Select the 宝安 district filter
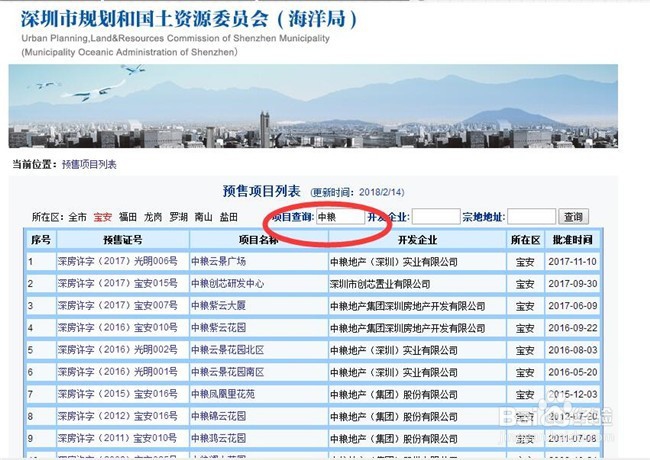This screenshot has height=460, width=650. pos(102,217)
